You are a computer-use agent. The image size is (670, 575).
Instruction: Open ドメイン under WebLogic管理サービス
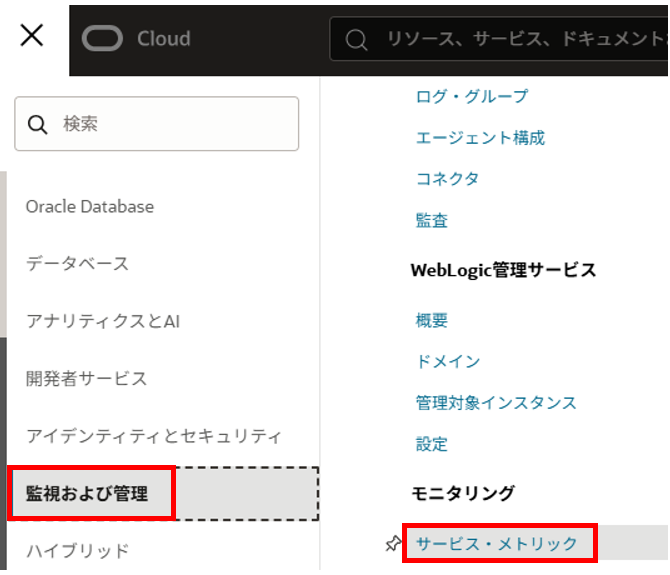[448, 362]
